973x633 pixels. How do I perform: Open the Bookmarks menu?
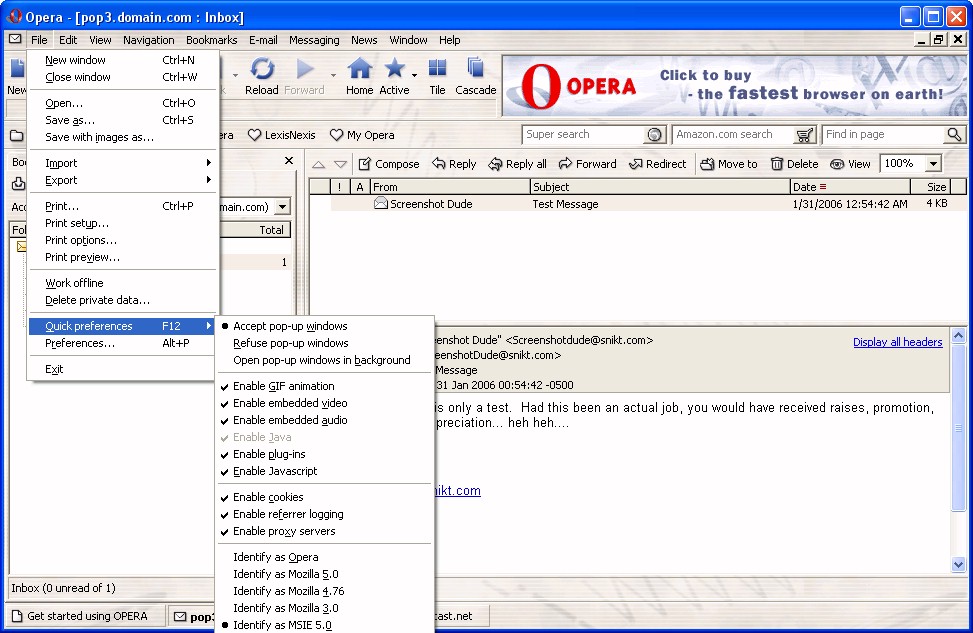click(x=212, y=40)
